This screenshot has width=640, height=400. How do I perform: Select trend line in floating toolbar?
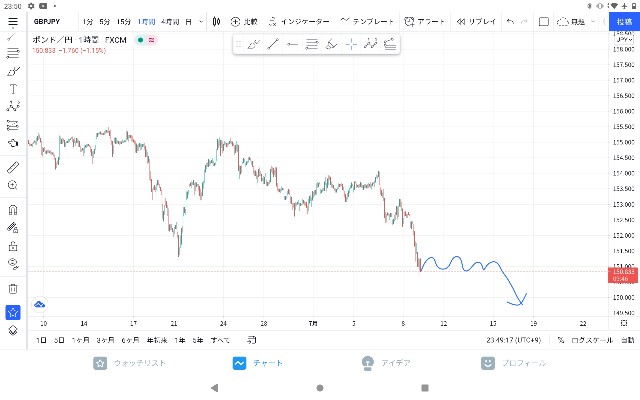(x=273, y=44)
